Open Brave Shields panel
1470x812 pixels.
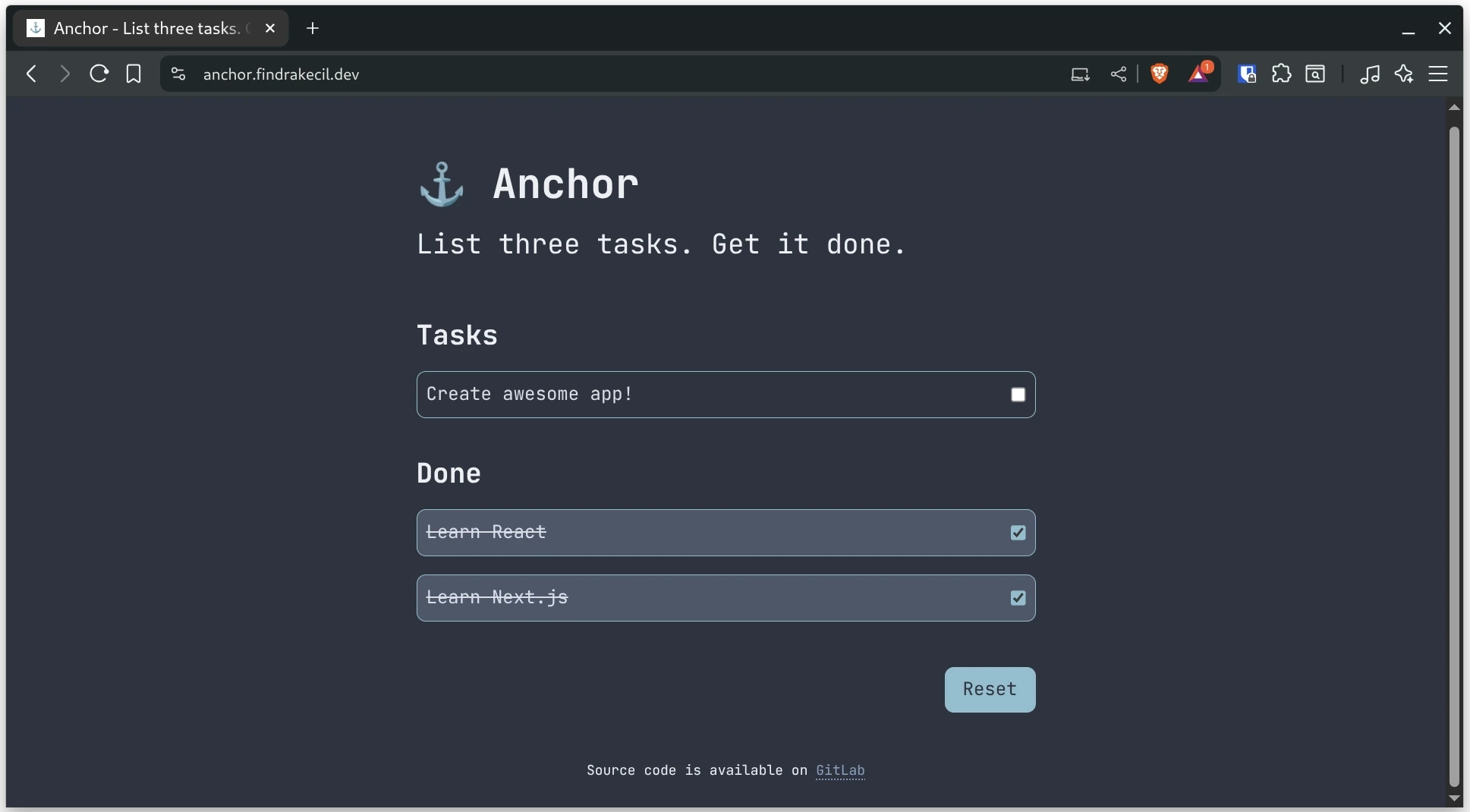click(x=1160, y=74)
